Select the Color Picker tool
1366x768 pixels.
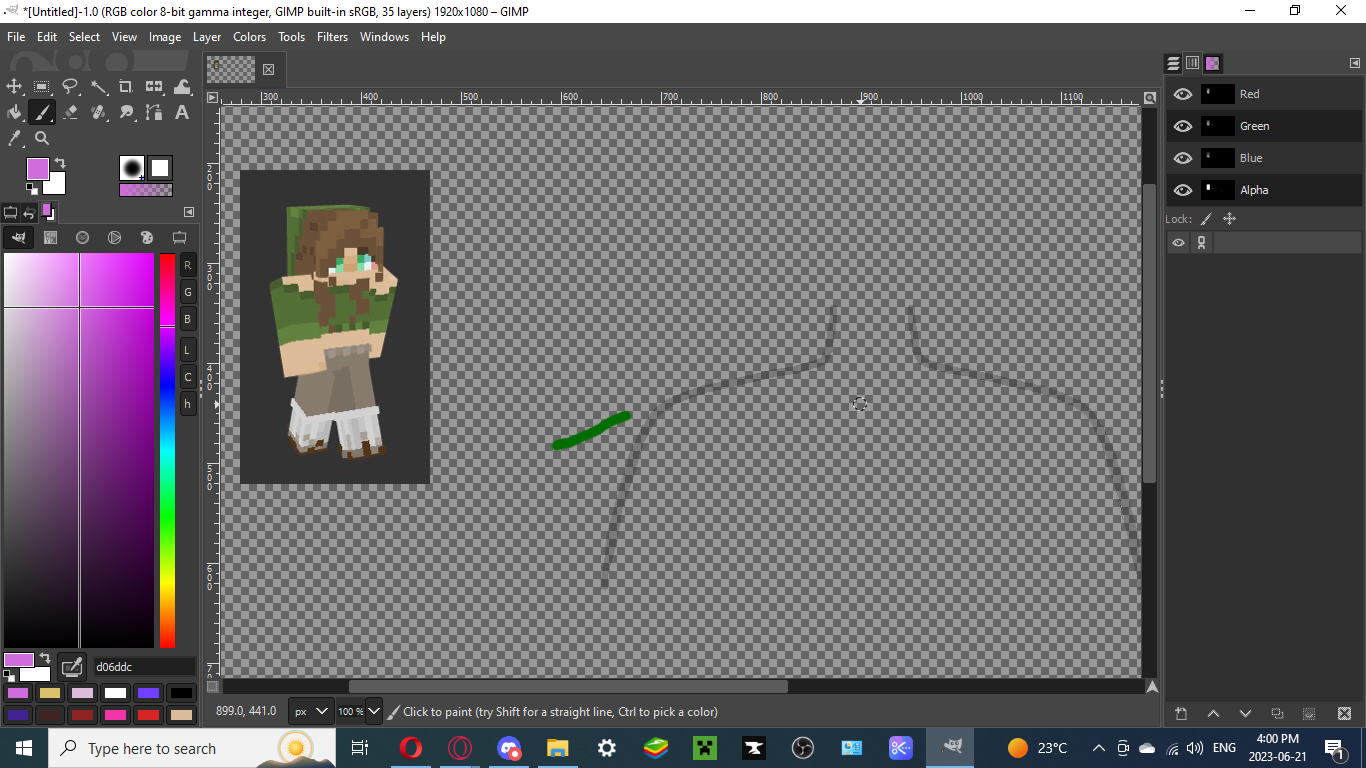click(x=14, y=138)
